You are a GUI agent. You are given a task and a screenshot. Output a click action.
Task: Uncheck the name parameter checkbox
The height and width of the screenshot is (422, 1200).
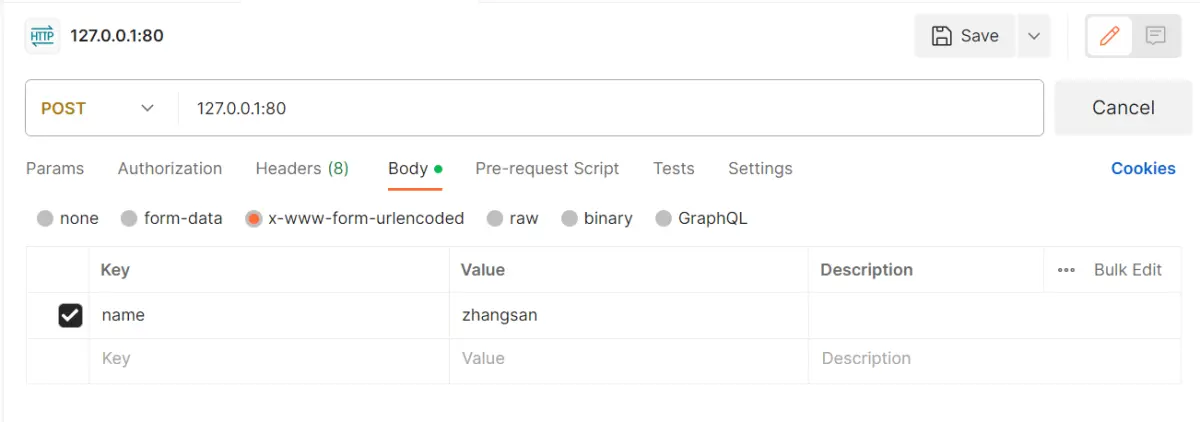coord(70,316)
